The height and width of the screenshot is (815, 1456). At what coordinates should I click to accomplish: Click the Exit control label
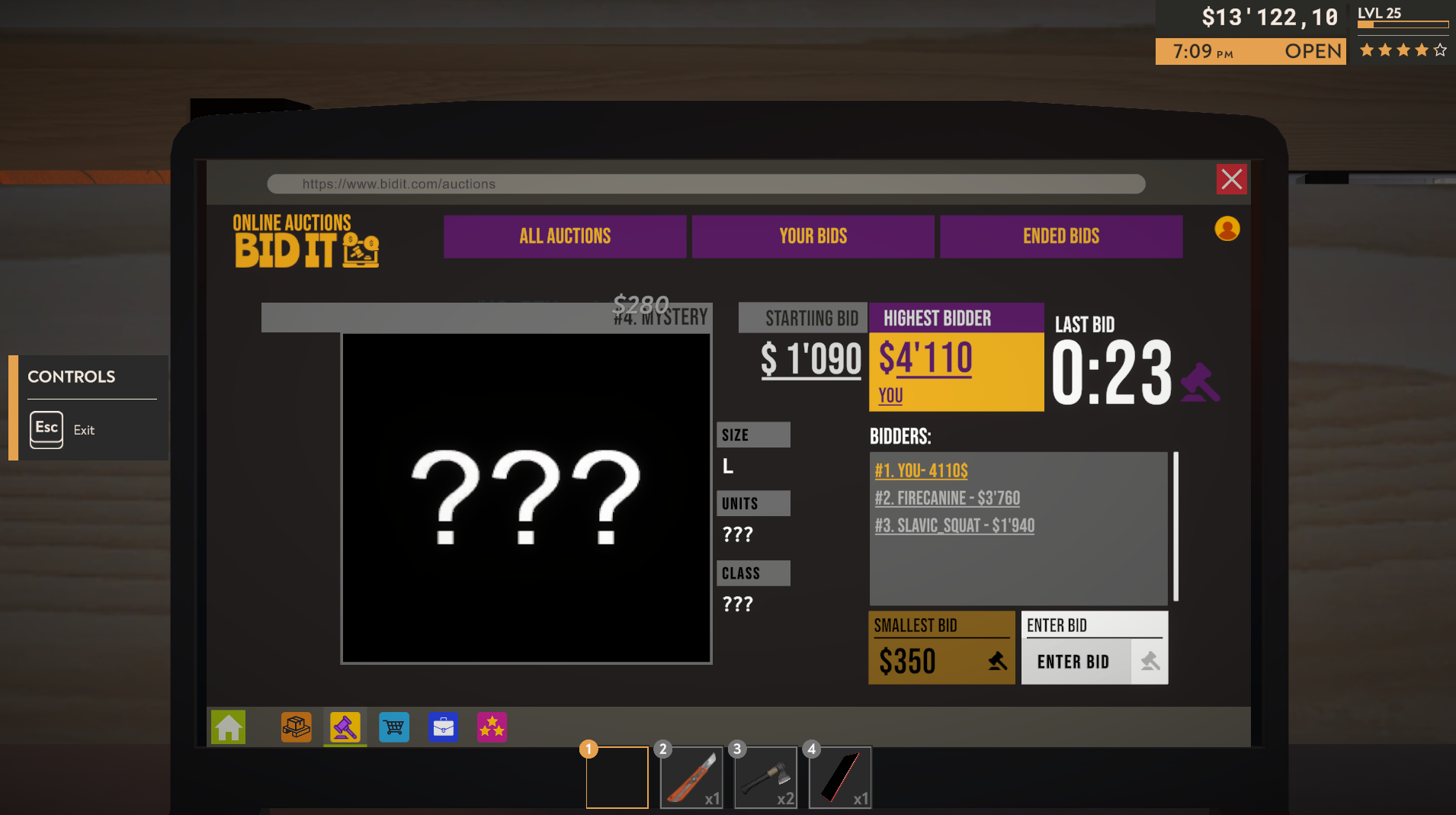coord(84,430)
